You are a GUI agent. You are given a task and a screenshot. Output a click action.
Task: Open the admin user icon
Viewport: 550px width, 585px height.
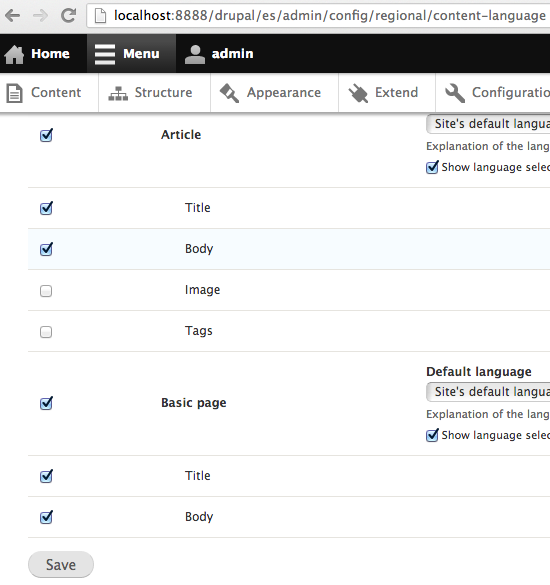point(195,54)
